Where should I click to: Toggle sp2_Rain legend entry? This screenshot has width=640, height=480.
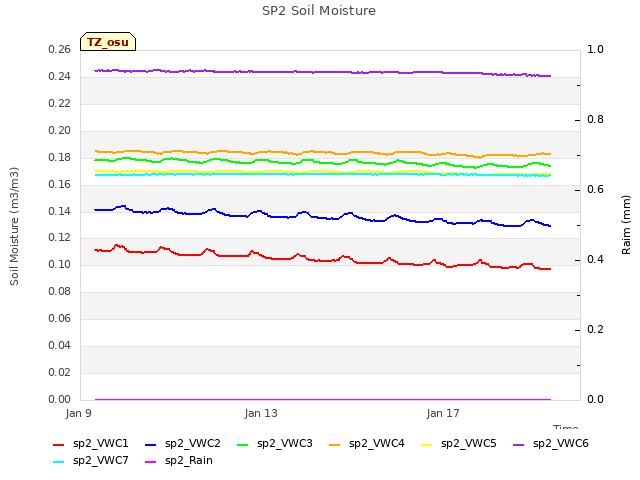coord(179,461)
